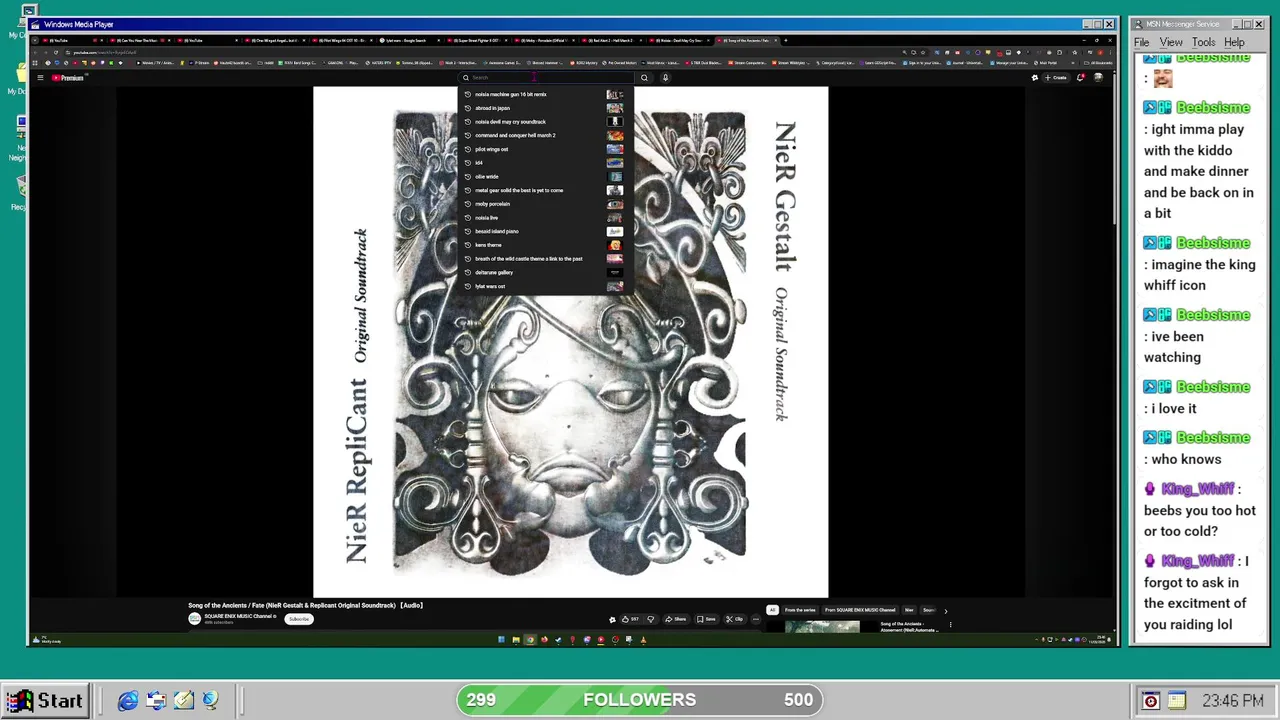1280x720 pixels.
Task: Click the YouTube search box
Action: click(547, 77)
